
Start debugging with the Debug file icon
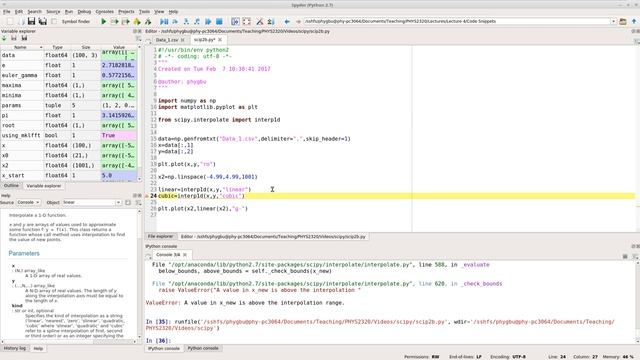point(164,21)
